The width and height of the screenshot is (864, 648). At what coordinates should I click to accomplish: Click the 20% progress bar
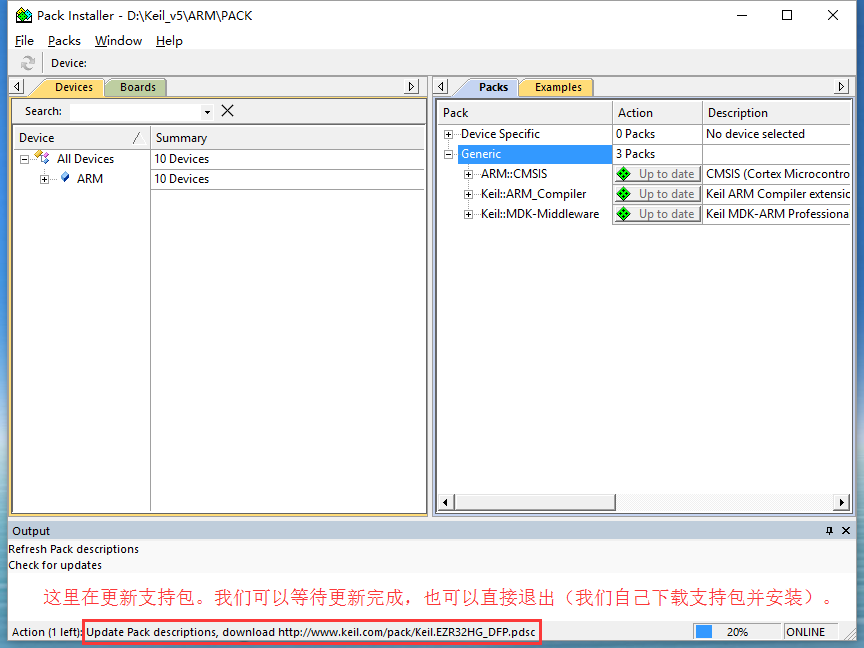[x=737, y=631]
